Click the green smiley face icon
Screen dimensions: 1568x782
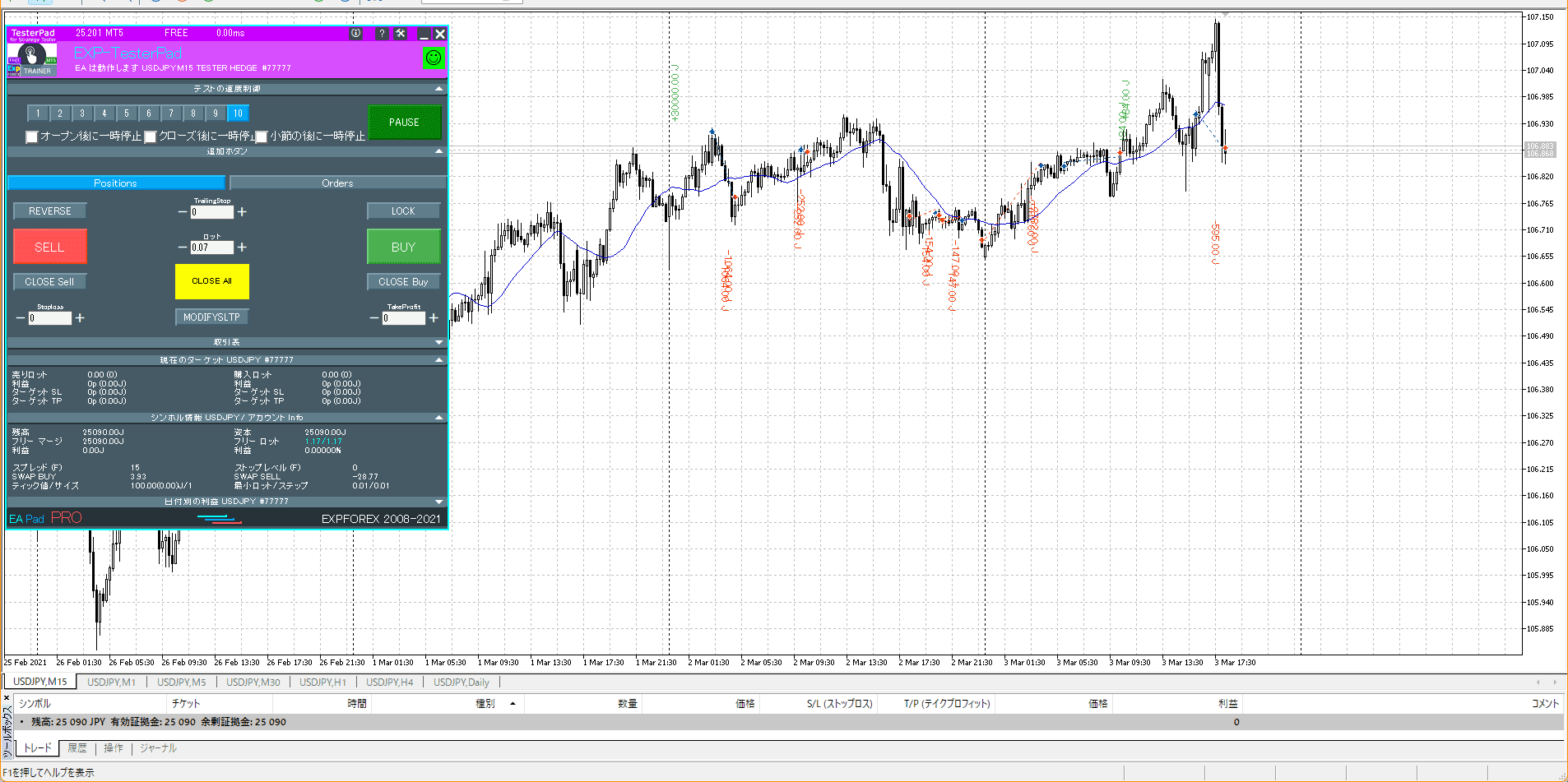[433, 58]
